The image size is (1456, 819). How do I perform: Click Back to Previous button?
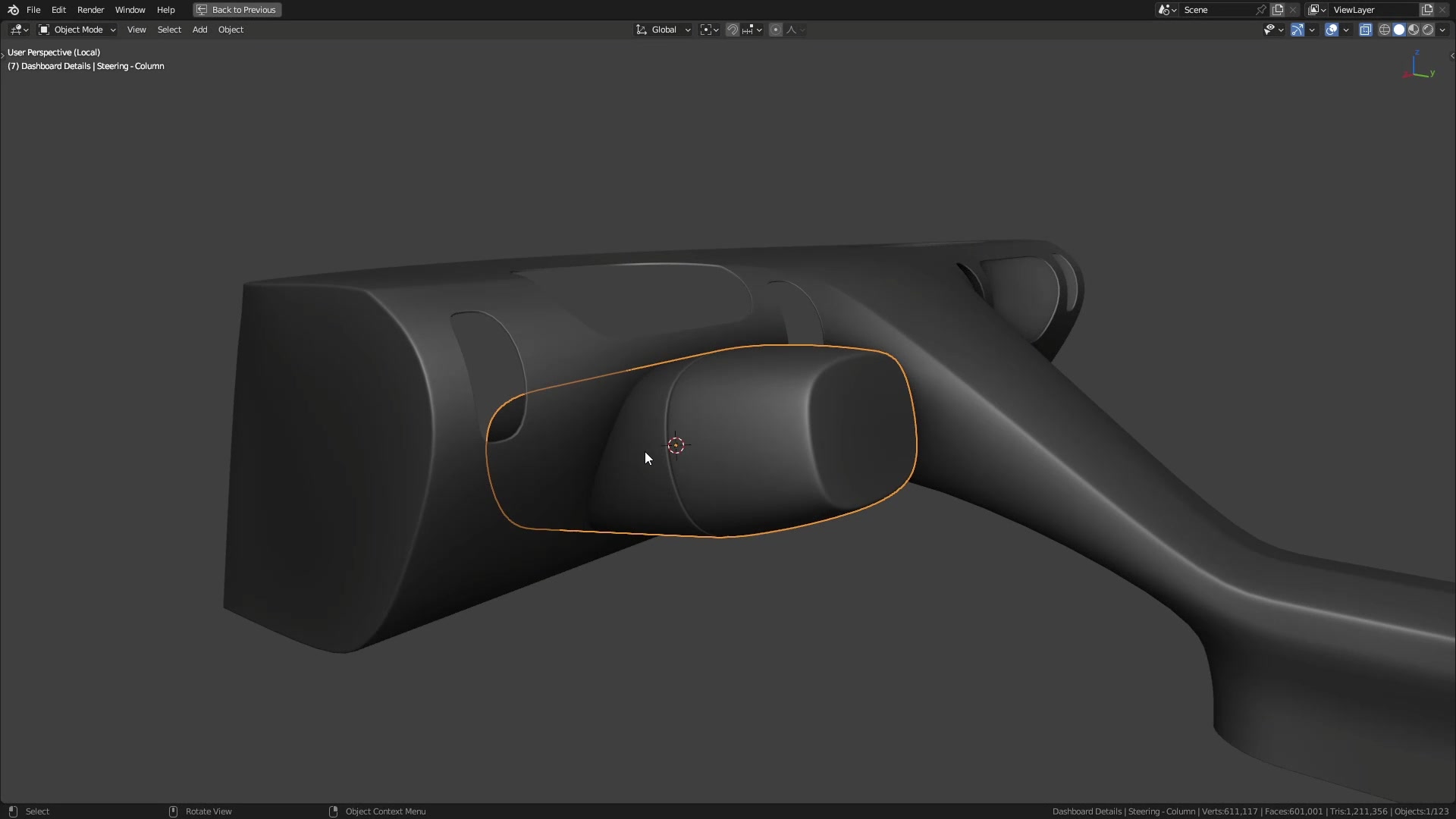237,10
